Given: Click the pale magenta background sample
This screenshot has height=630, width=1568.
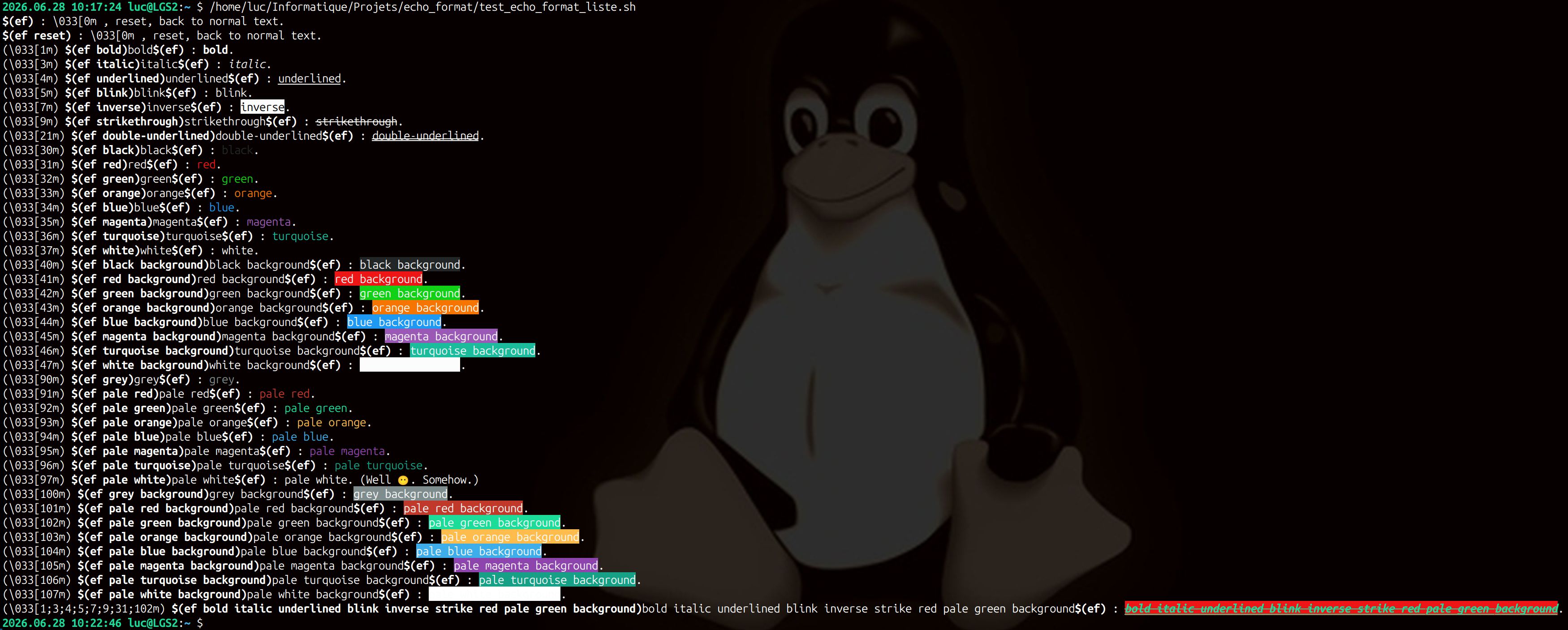Looking at the screenshot, I should point(526,566).
